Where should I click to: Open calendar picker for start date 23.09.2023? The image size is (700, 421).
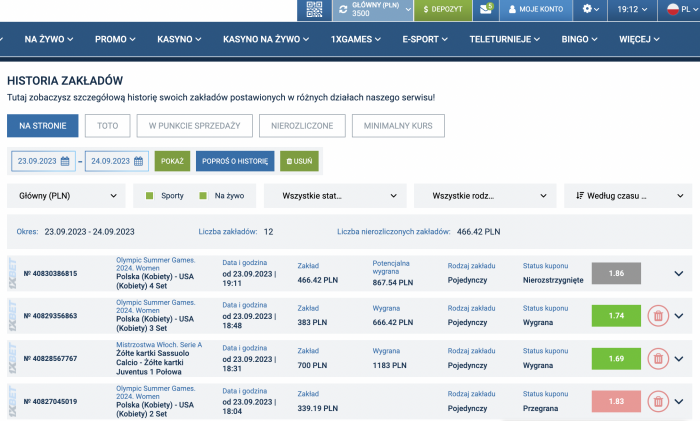coord(66,160)
